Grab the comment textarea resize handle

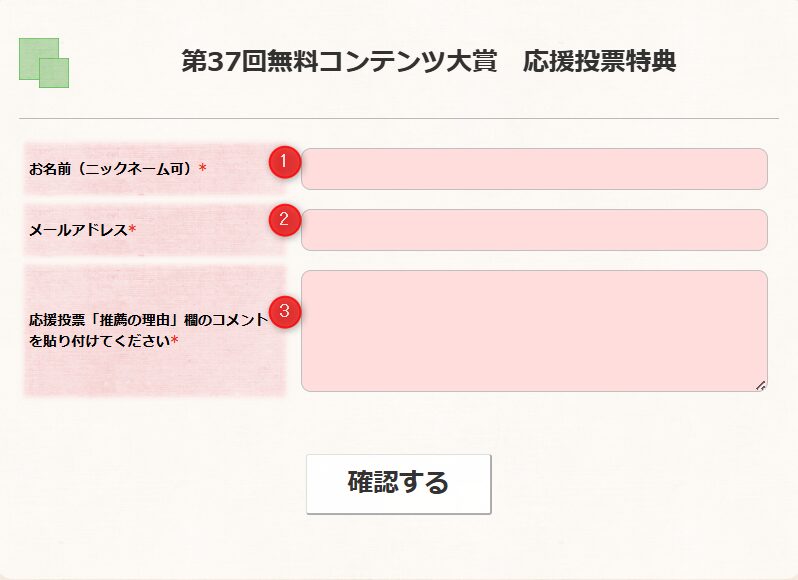[x=760, y=385]
